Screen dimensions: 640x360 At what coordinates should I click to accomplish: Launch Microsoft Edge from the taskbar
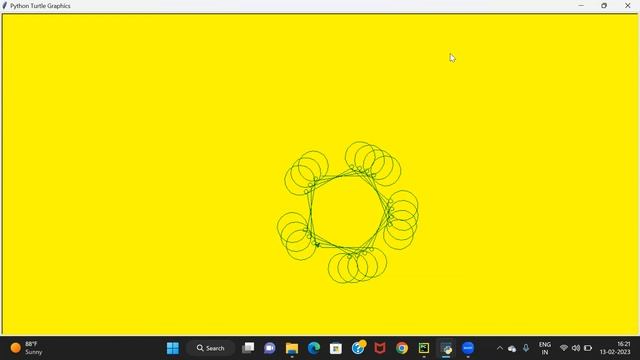pyautogui.click(x=314, y=348)
